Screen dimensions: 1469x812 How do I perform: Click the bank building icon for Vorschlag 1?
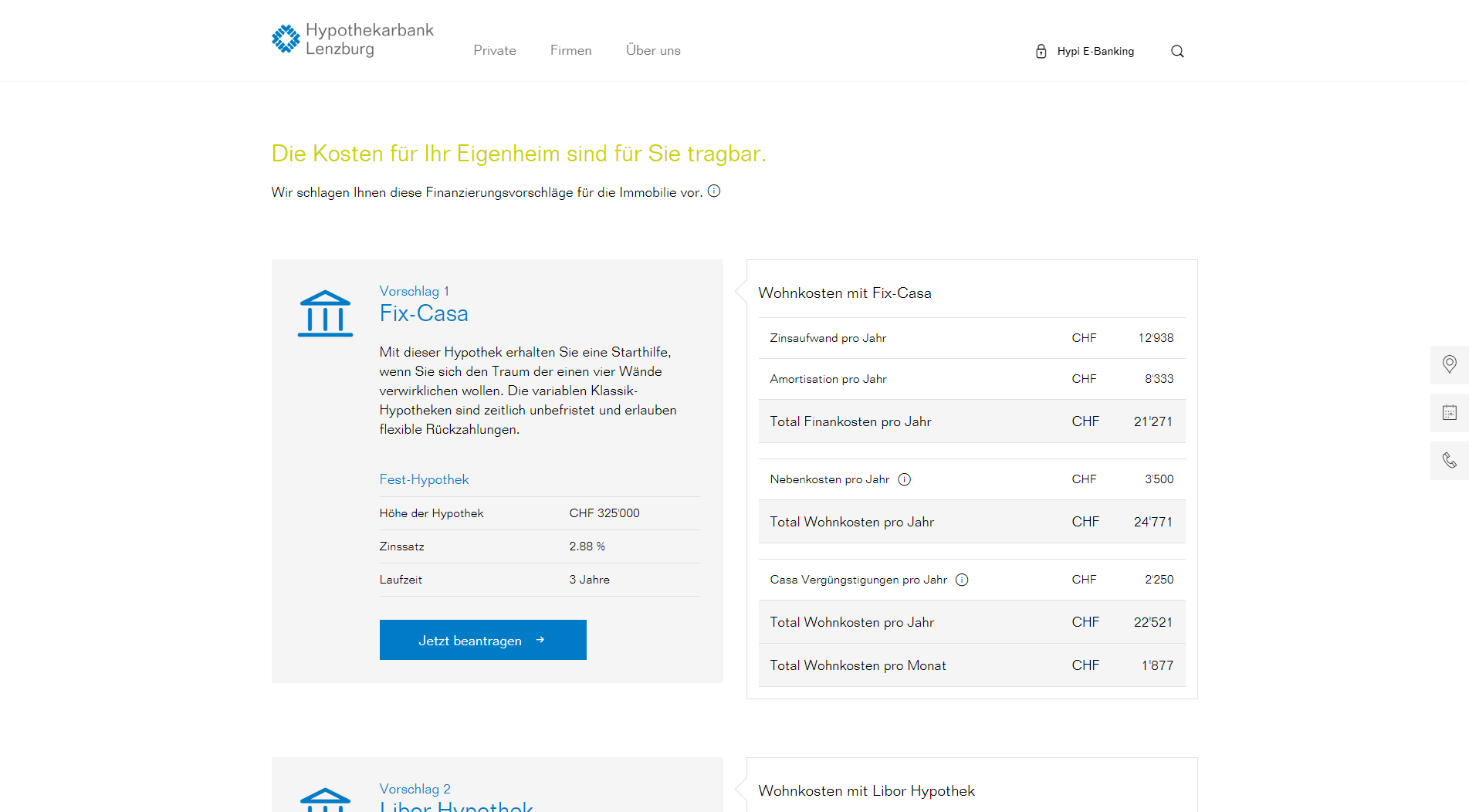[x=325, y=313]
